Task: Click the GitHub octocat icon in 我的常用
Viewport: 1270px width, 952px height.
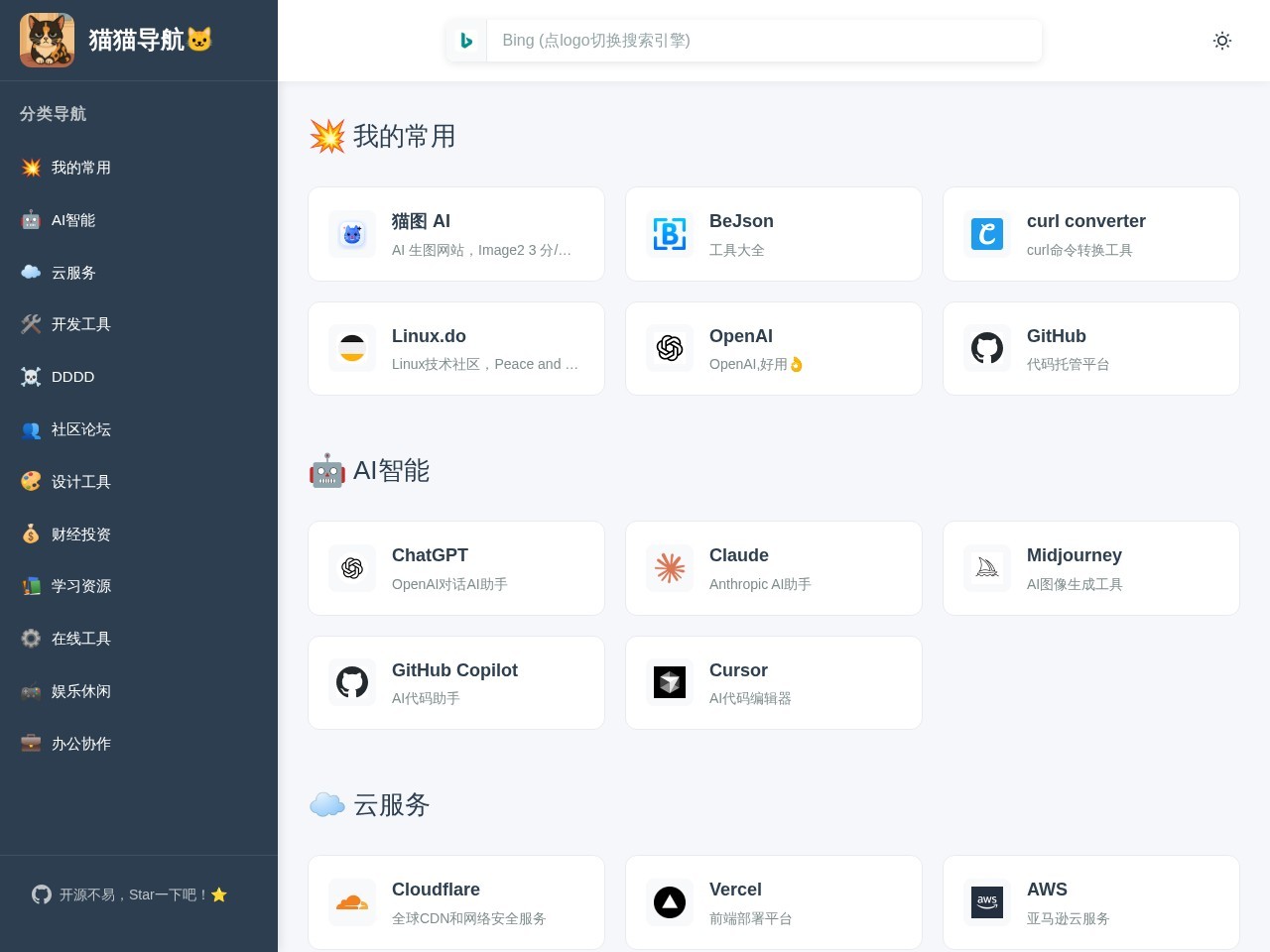Action: [x=987, y=348]
